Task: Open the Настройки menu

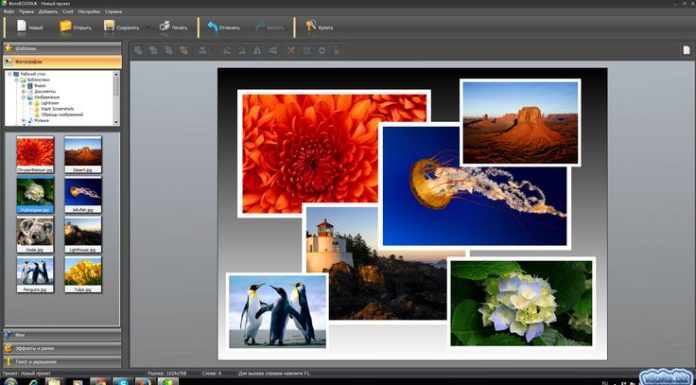Action: (88, 12)
